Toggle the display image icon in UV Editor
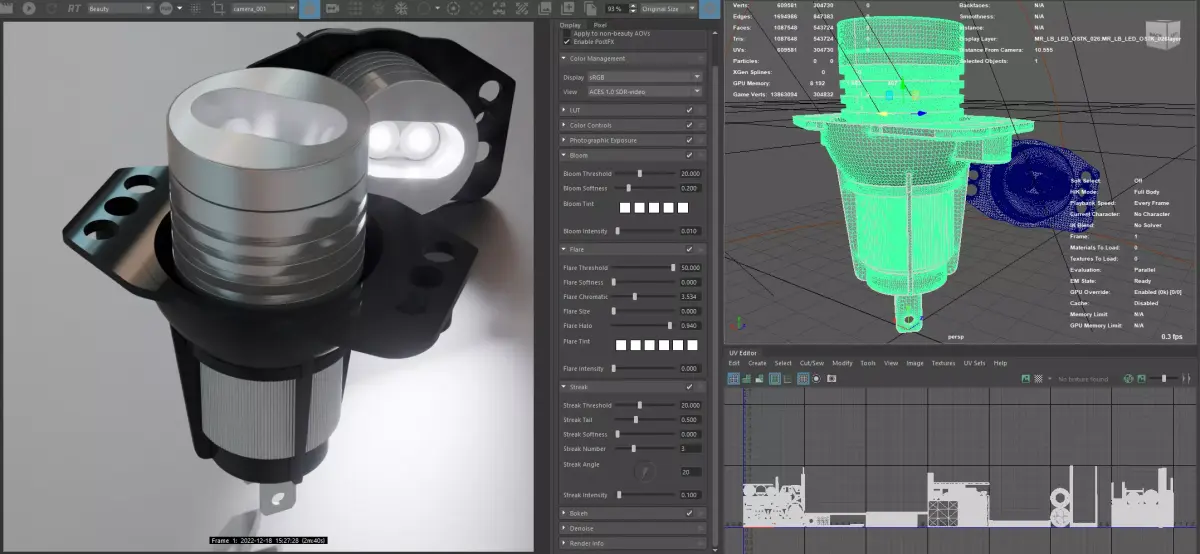 (x=1025, y=379)
